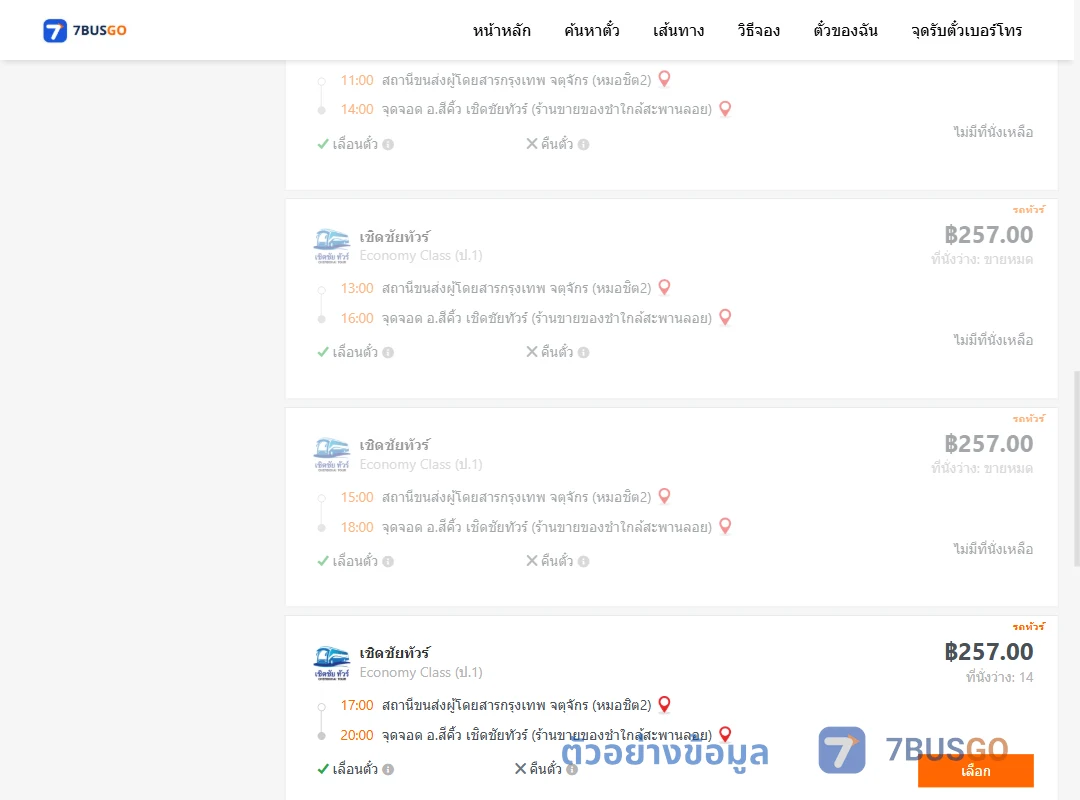
Task: Click Economy Class (ป.1) on 17:00 trip
Action: tap(421, 673)
